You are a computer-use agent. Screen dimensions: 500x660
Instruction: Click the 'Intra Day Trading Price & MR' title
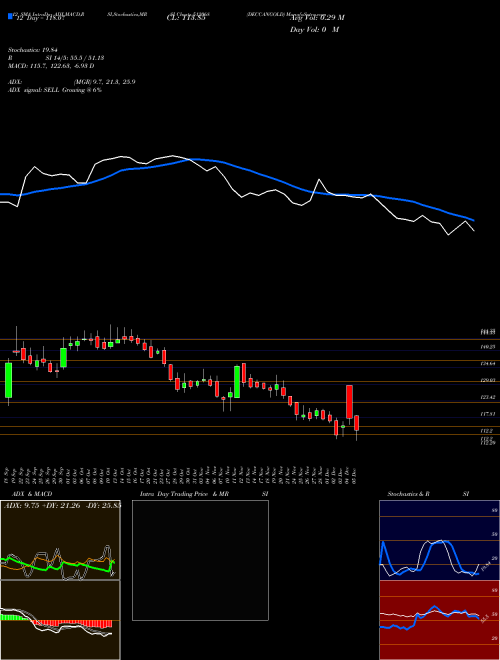point(185,494)
